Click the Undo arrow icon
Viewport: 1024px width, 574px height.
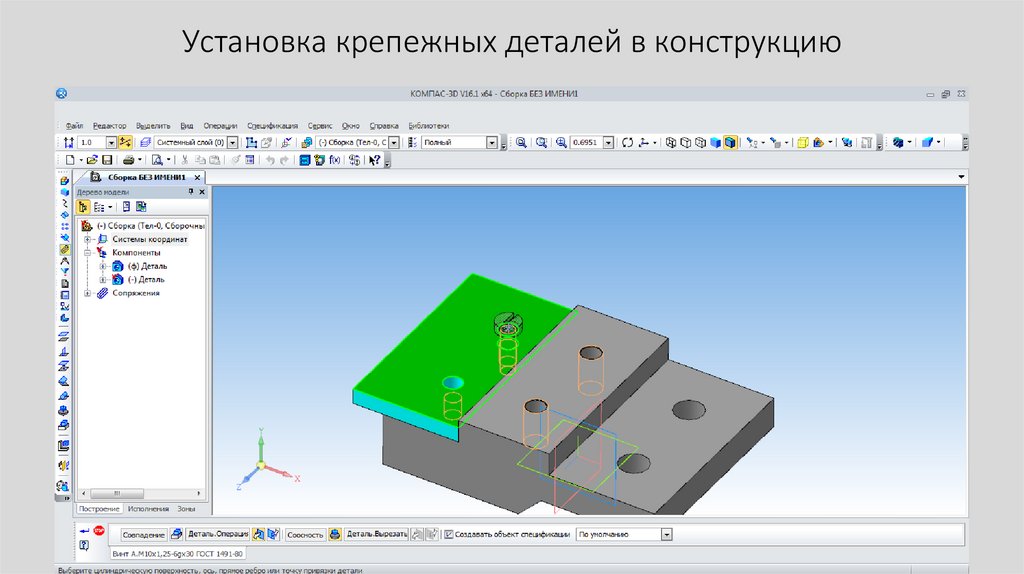coord(270,160)
